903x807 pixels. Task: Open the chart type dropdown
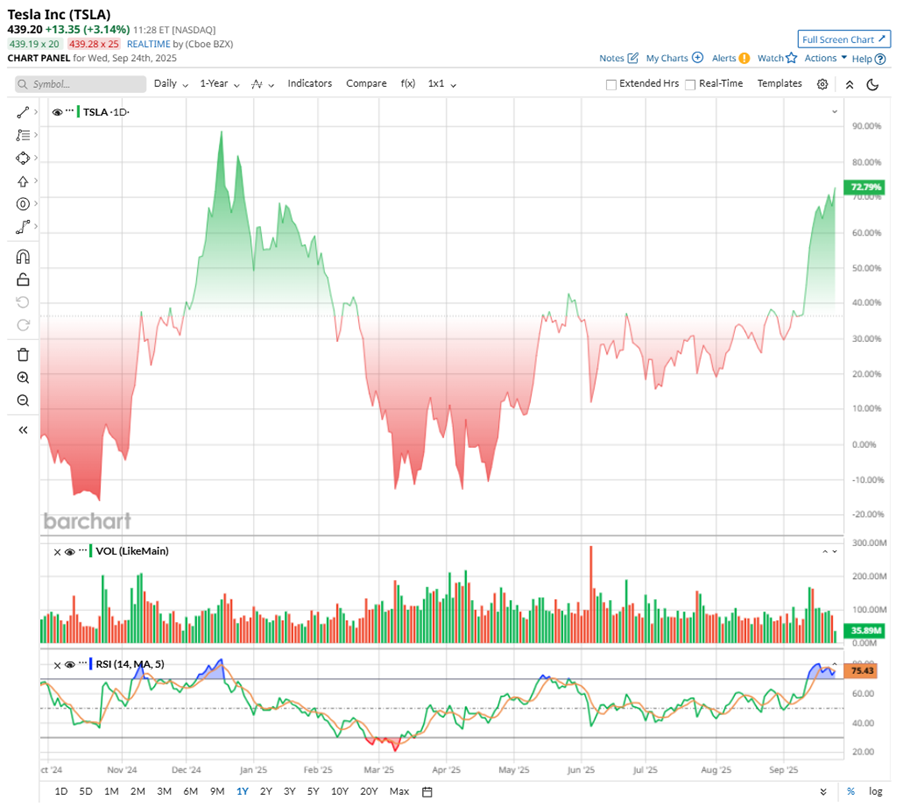263,85
